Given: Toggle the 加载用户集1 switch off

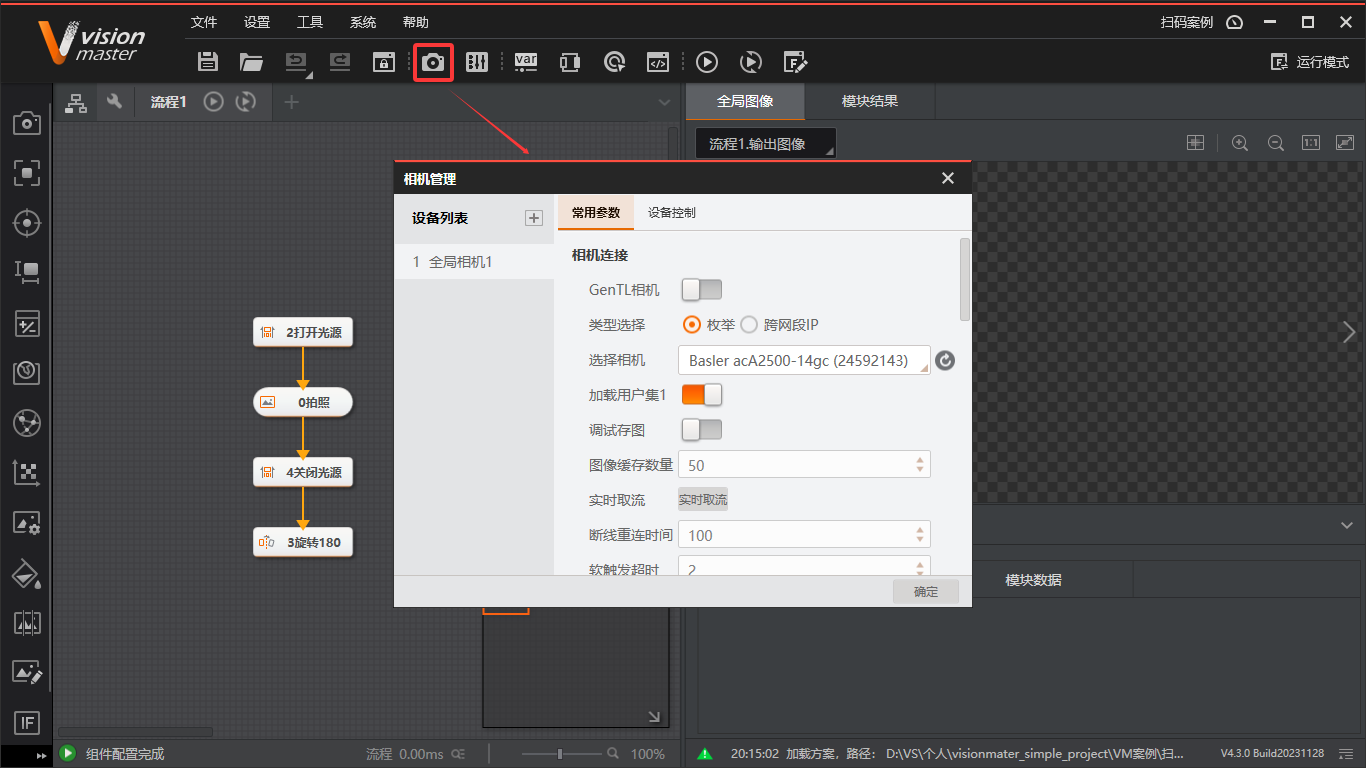Looking at the screenshot, I should click(x=701, y=395).
